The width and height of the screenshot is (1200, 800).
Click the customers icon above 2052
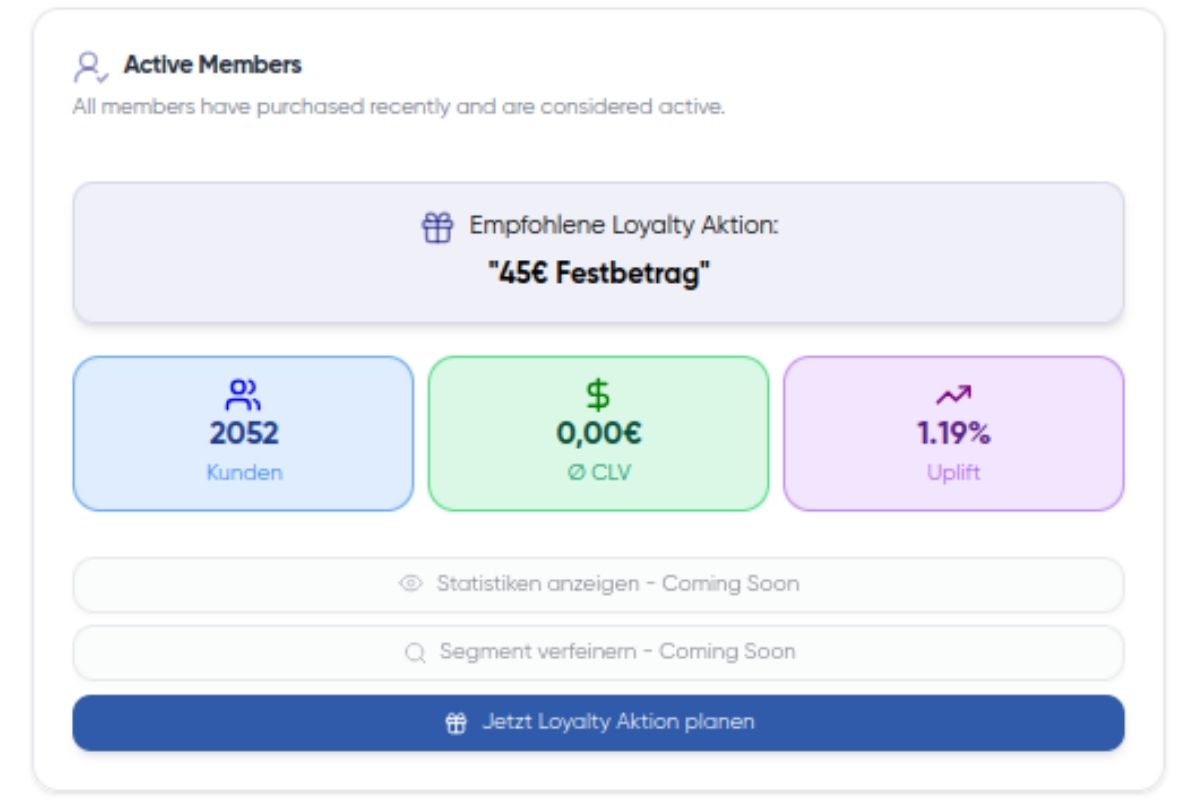[x=243, y=395]
